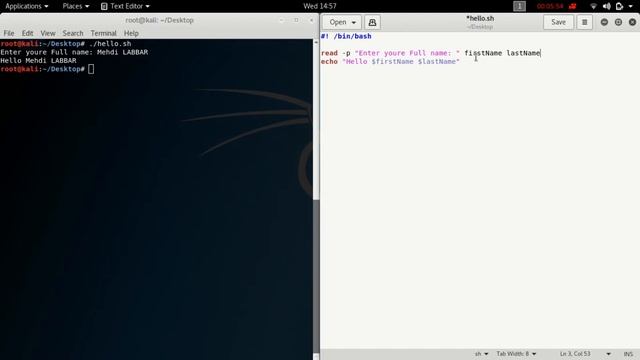Screen dimensions: 640x360
Task: Click the Hello Mehdi LABBAR output line
Action: 38,60
